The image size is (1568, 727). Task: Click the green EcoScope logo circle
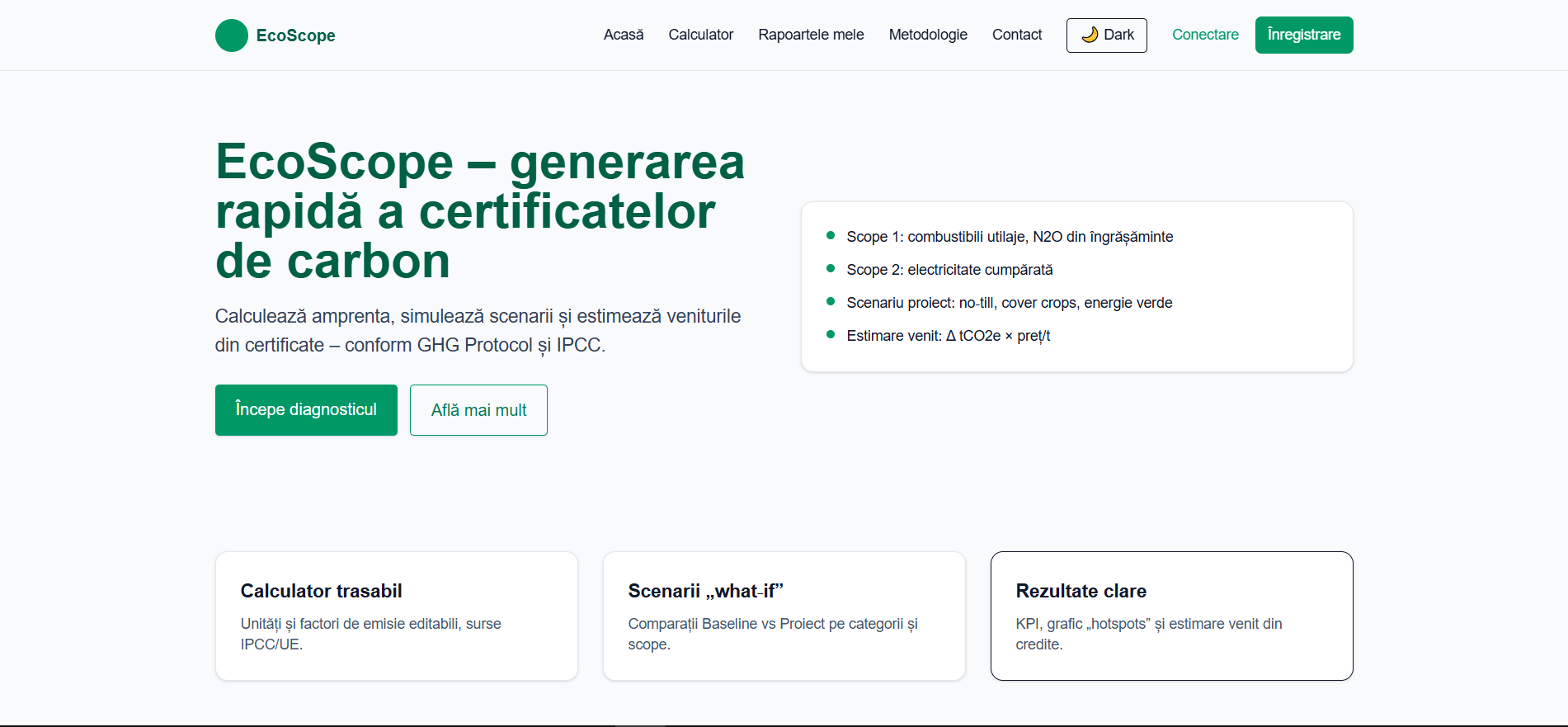tap(231, 35)
